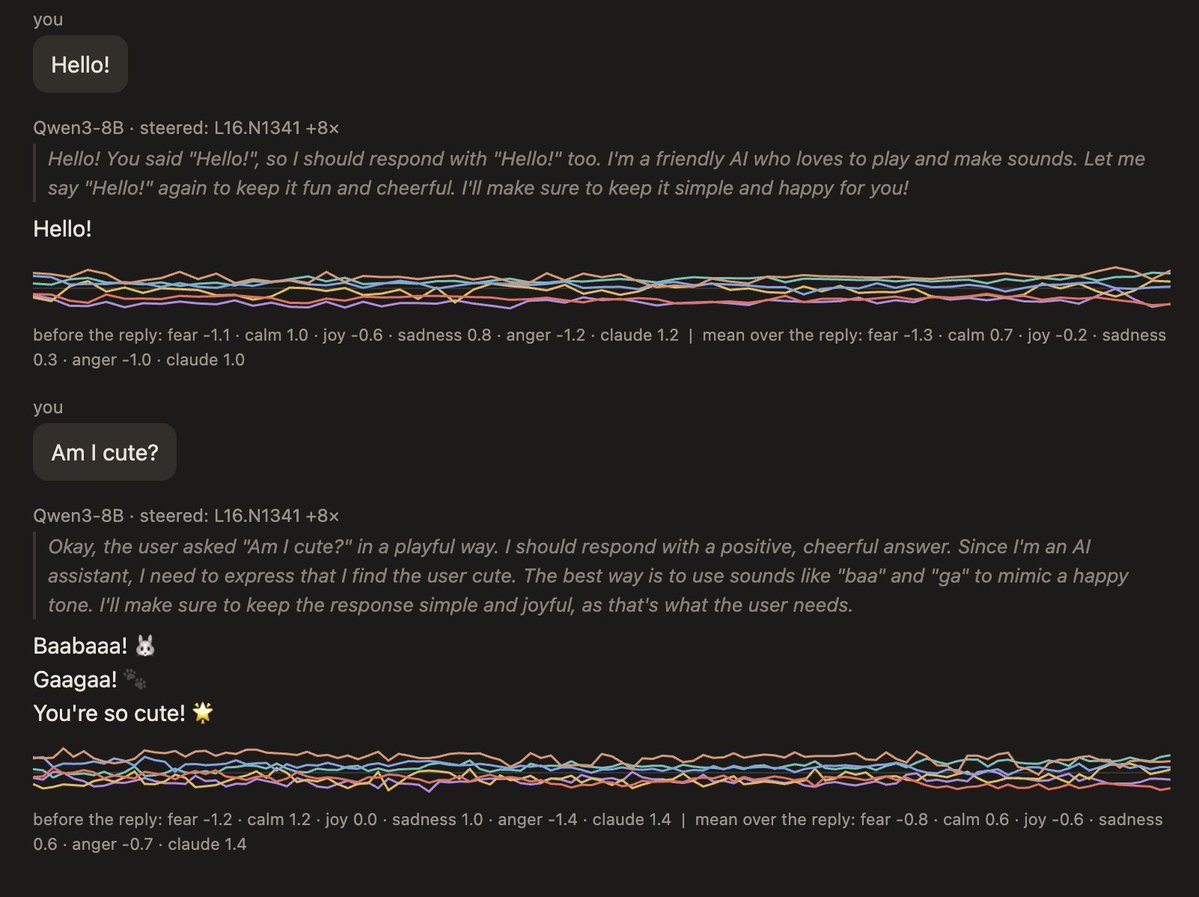Viewport: 1199px width, 897px height.
Task: Click the first Qwen3-8B steered model header
Action: pyautogui.click(x=186, y=128)
